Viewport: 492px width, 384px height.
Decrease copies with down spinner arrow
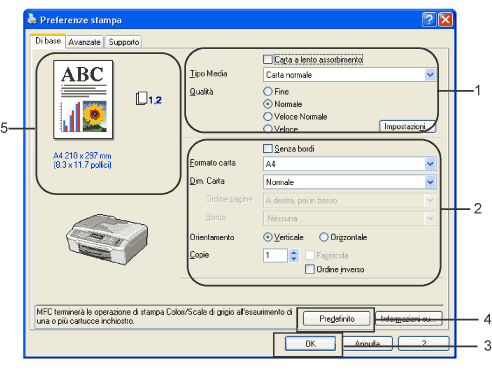(x=293, y=259)
